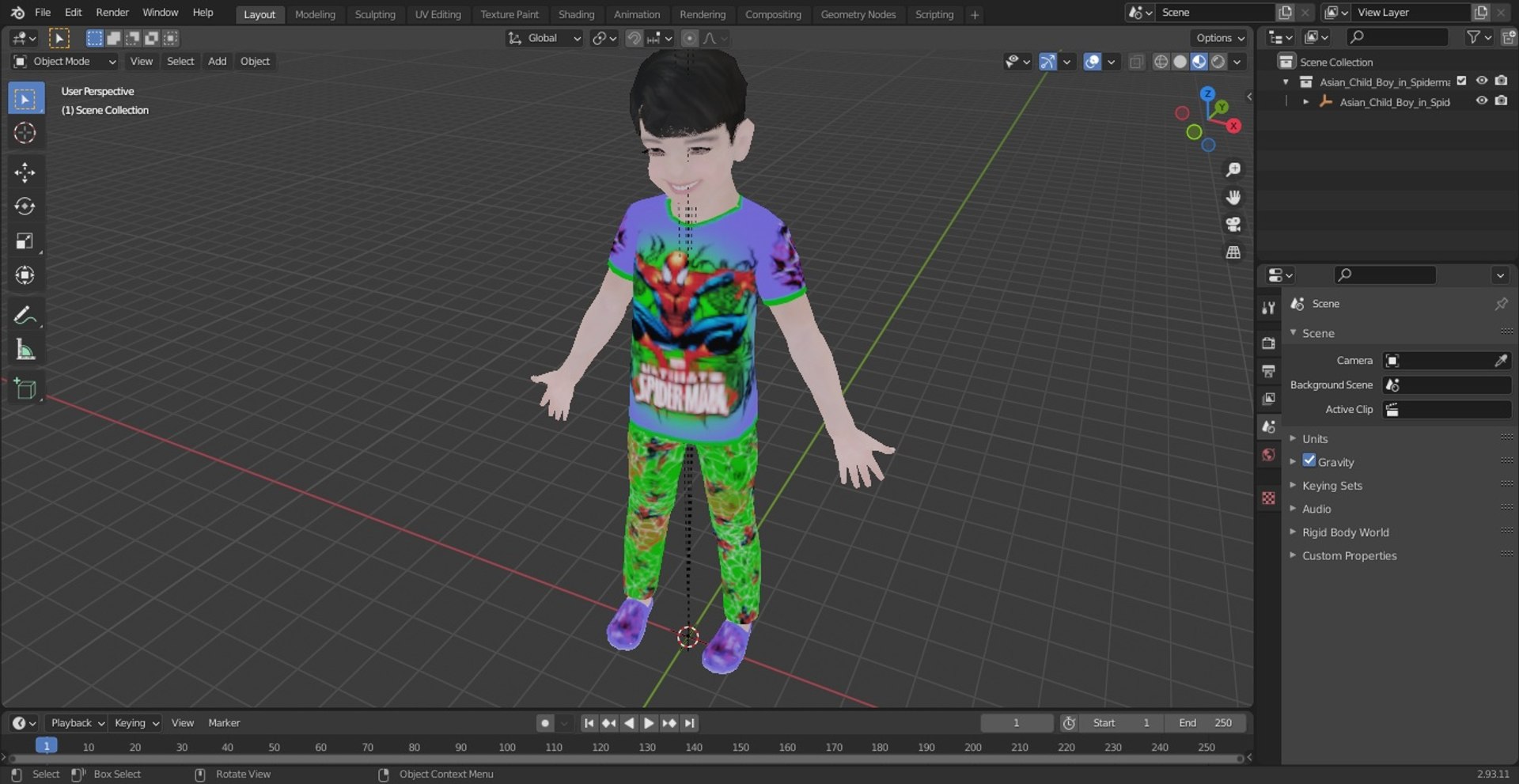The image size is (1519, 784).
Task: Toggle viewport gizmos display
Action: [1047, 62]
